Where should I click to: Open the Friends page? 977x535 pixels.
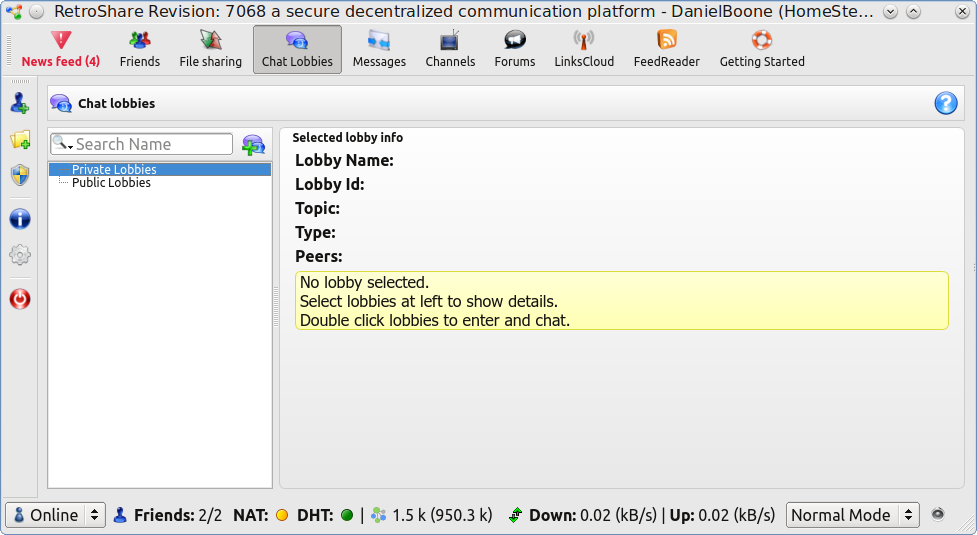140,49
